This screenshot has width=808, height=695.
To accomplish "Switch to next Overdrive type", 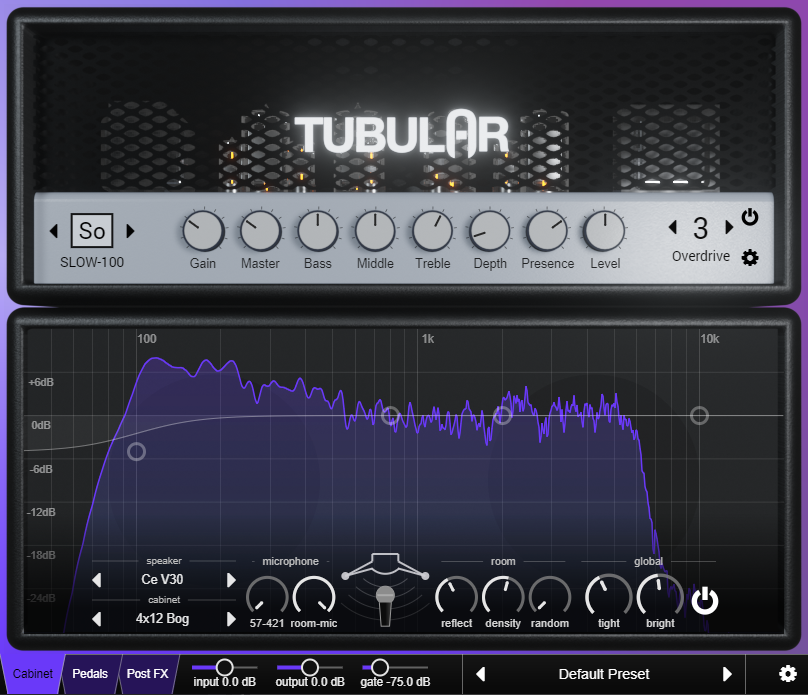I will pos(729,227).
